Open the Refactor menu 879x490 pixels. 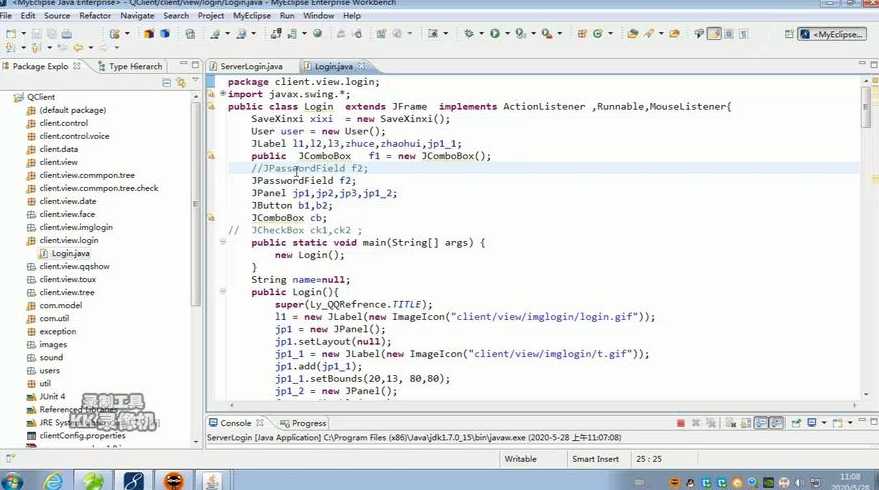coord(95,16)
